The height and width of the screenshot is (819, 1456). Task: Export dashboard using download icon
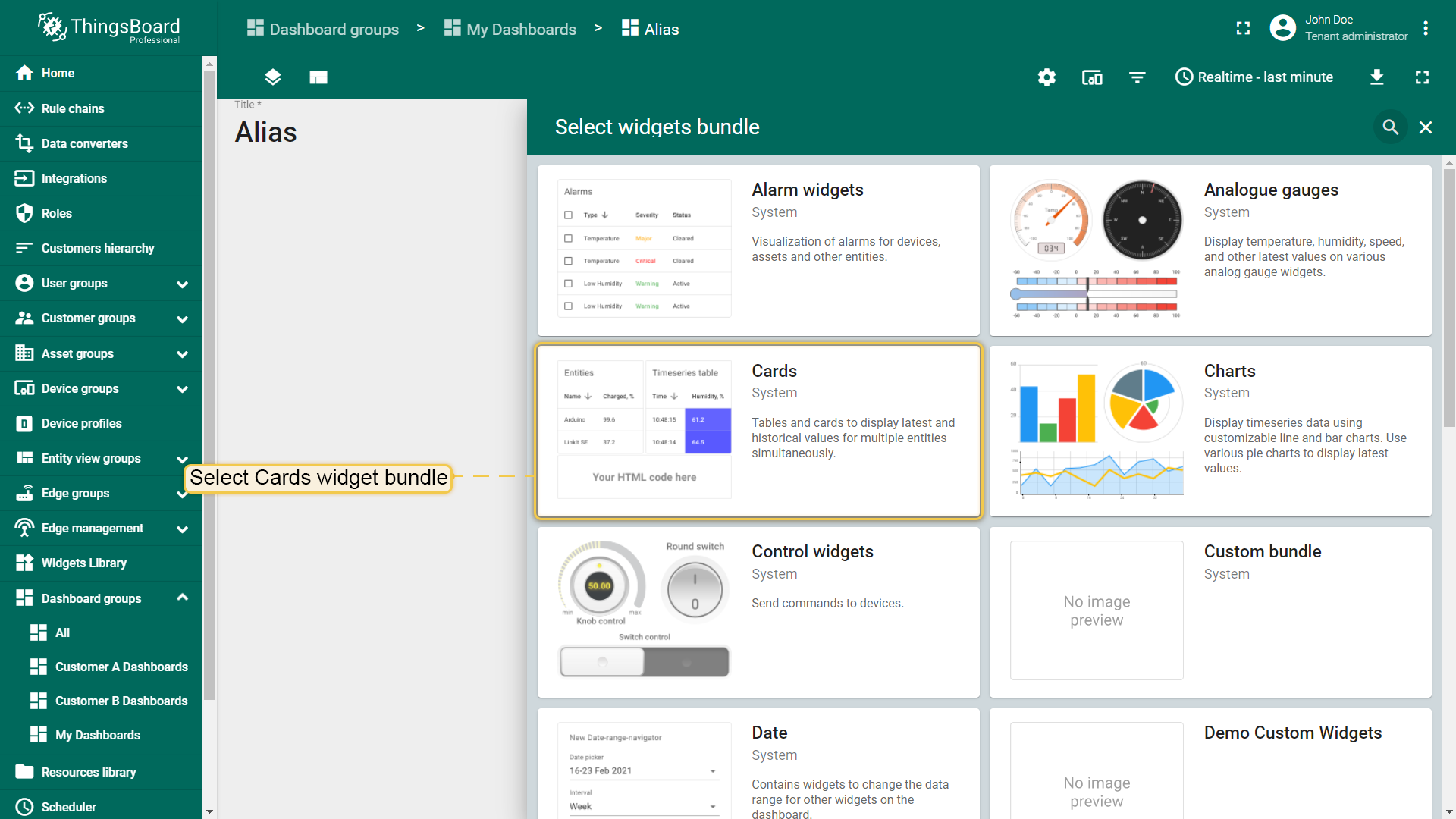[1377, 77]
